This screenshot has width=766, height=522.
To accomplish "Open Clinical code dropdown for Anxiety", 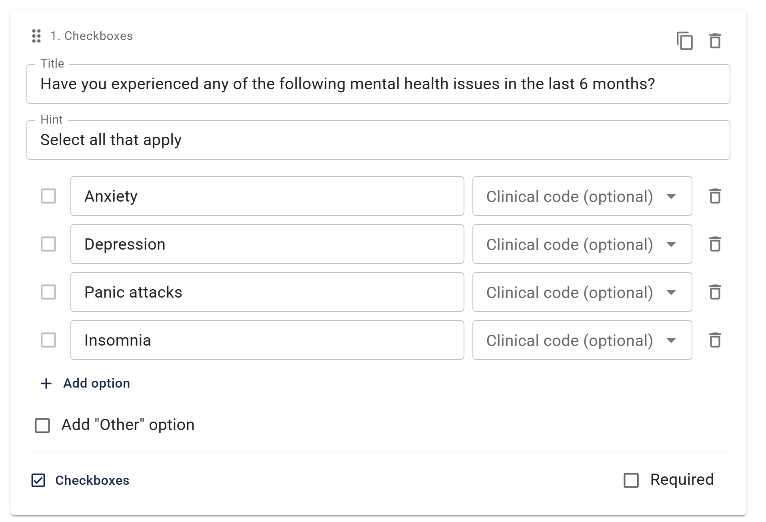I will [x=581, y=196].
